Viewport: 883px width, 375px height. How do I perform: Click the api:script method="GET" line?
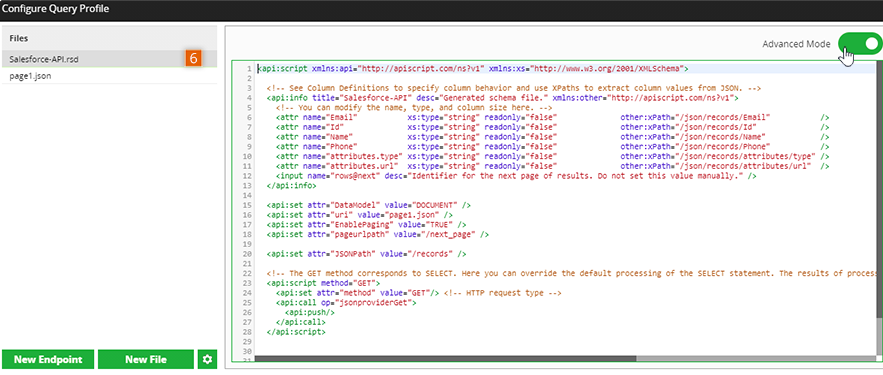[x=324, y=283]
